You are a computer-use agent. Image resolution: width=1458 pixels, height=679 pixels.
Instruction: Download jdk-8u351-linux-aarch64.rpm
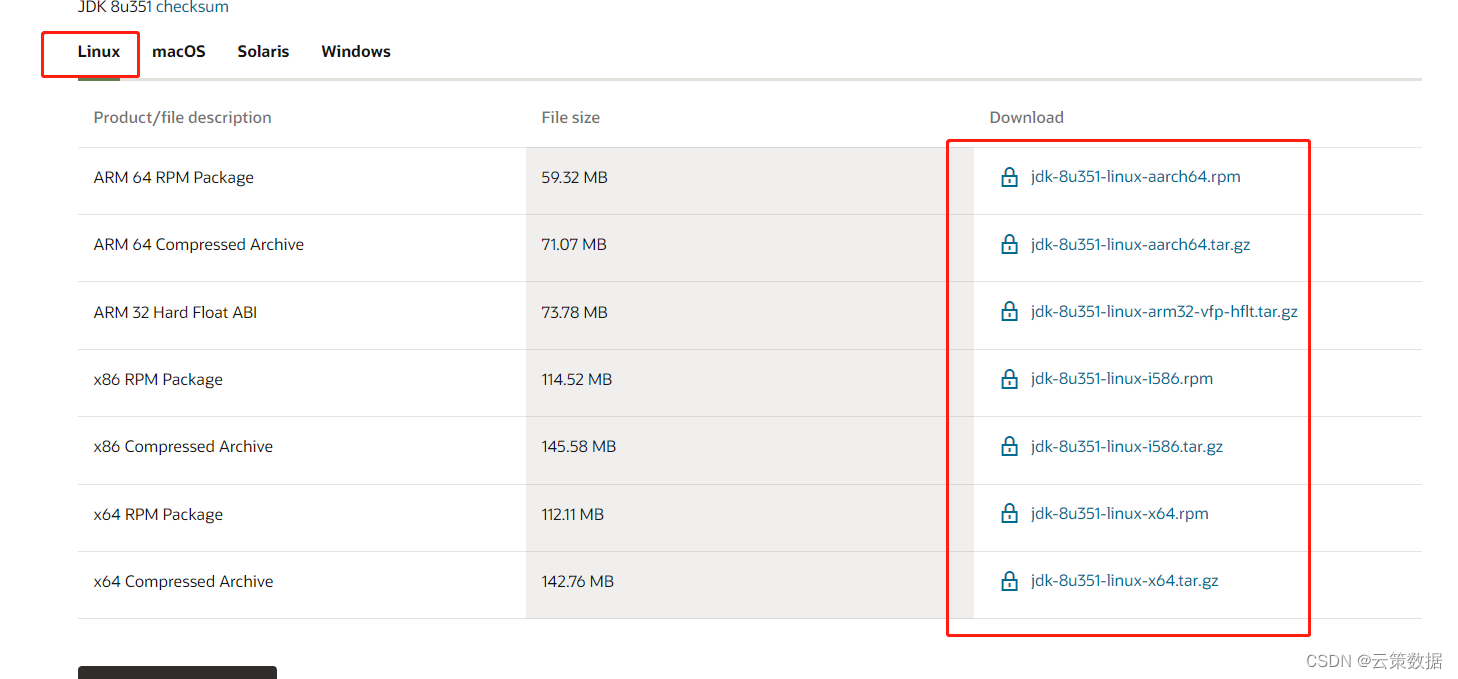coord(1135,177)
